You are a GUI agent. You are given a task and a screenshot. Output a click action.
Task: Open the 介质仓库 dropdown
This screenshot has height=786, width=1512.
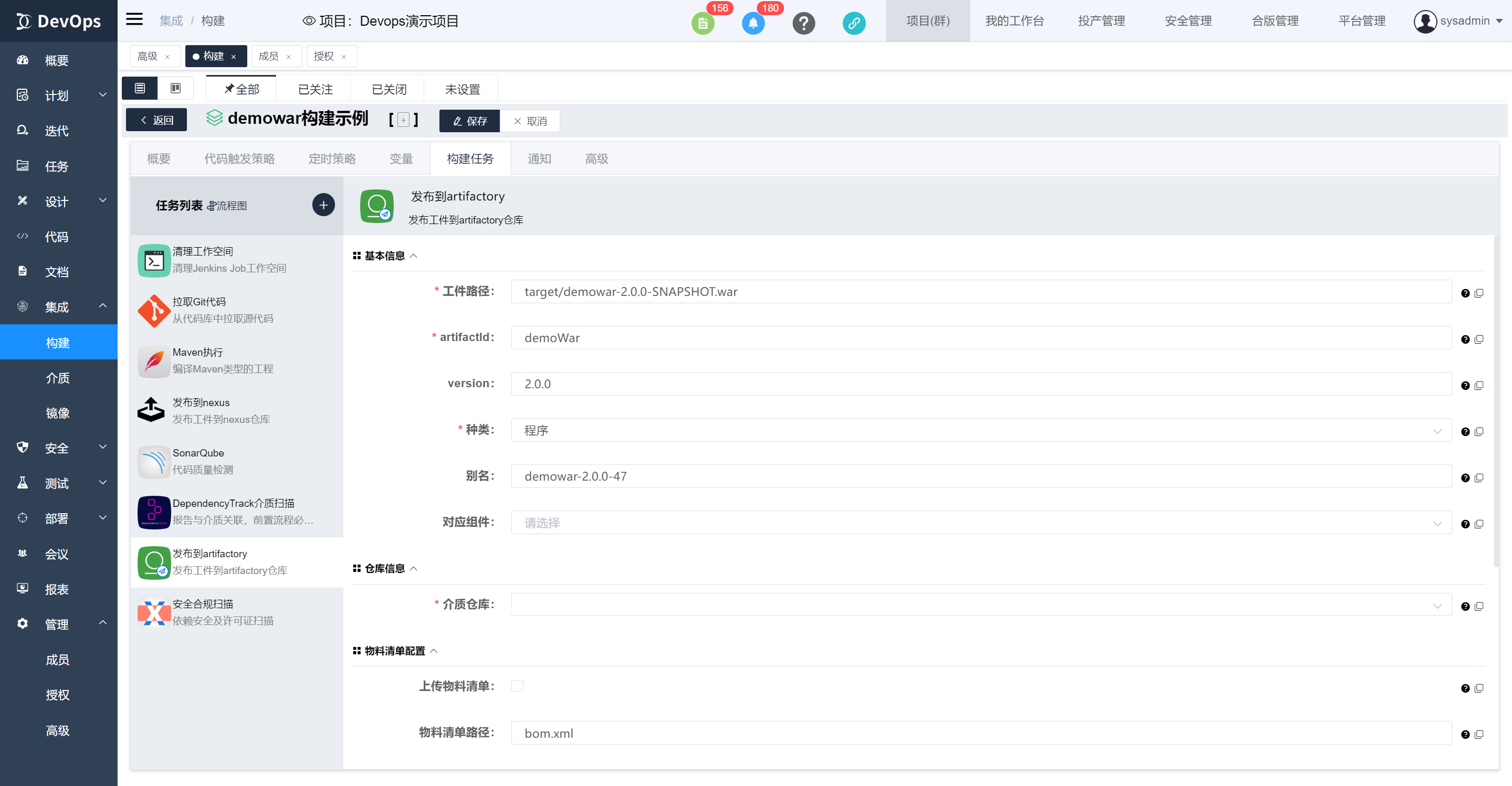tap(980, 605)
